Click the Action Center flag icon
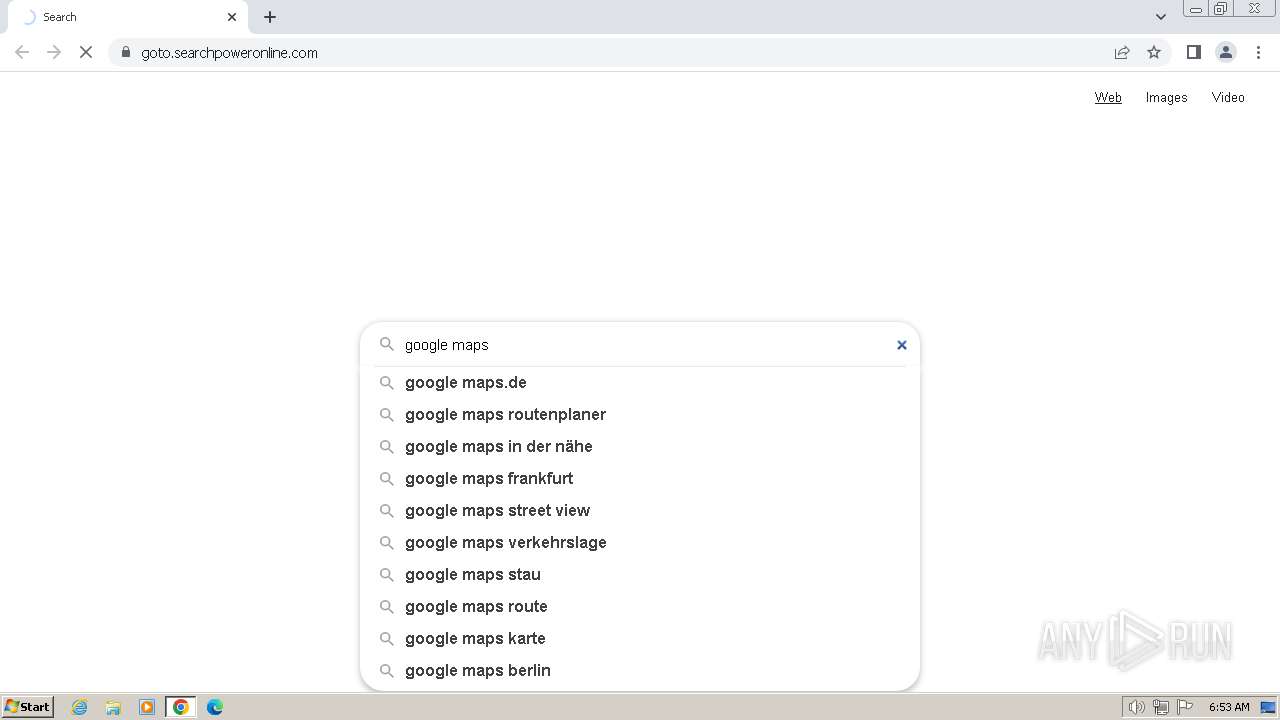 pos(1185,707)
